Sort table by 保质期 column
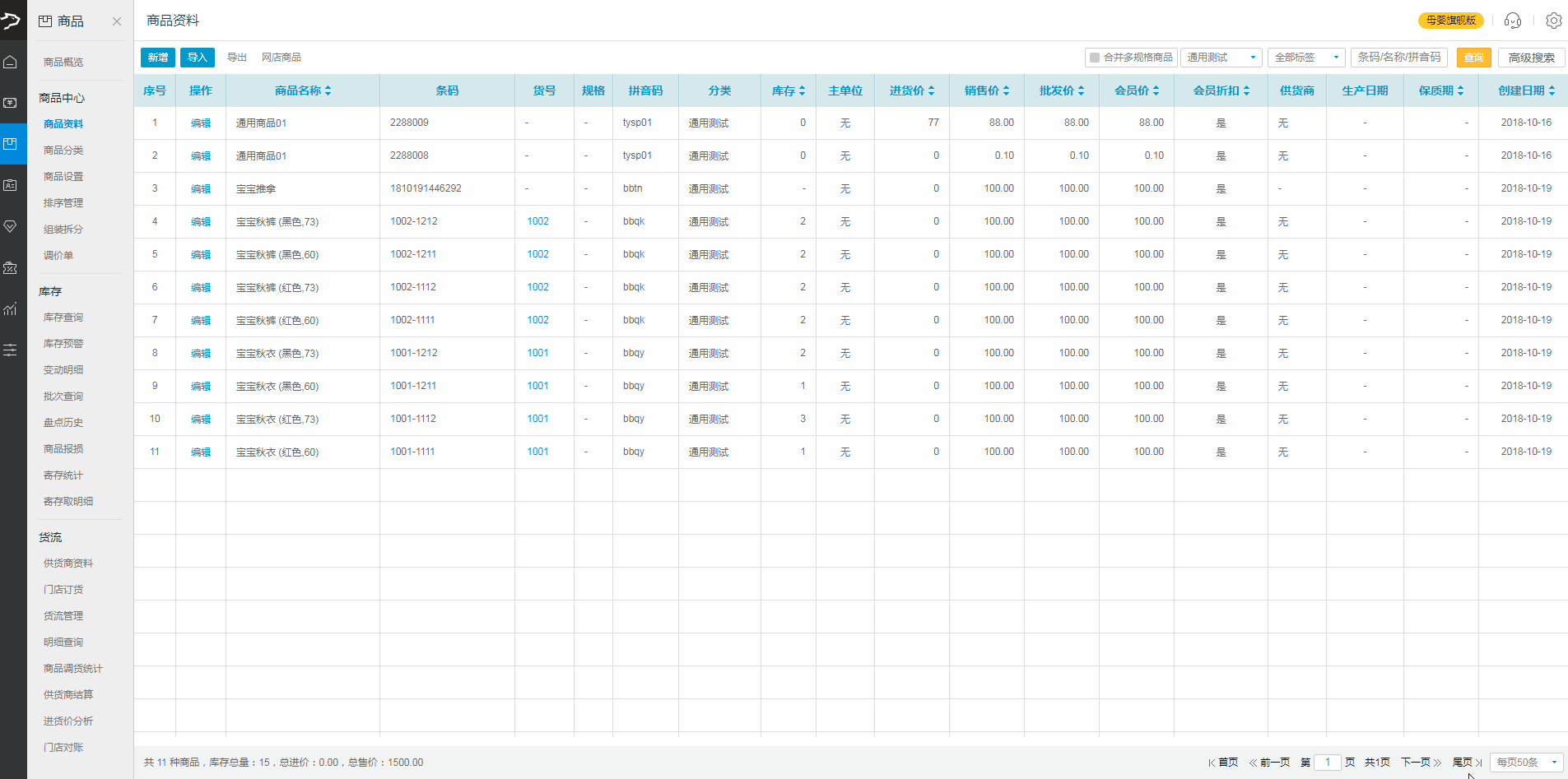Screen dimensions: 1568x779 pos(1460,90)
